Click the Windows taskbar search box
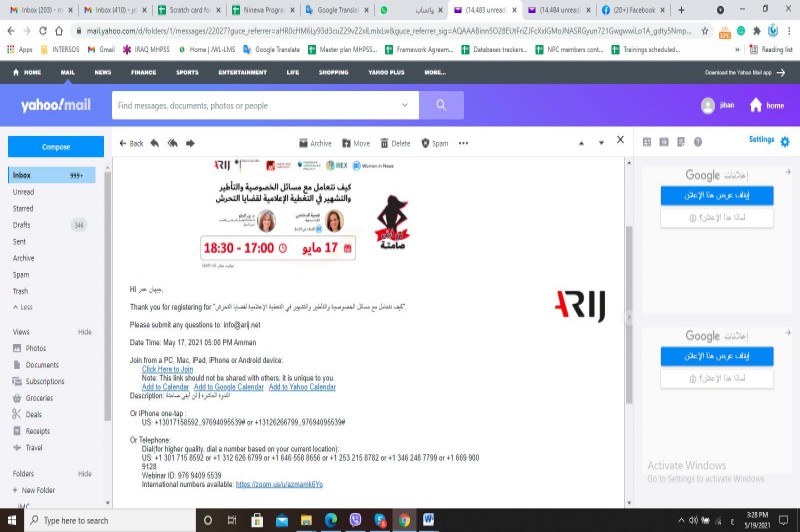Viewport: 800px width, 532px height. coord(100,520)
